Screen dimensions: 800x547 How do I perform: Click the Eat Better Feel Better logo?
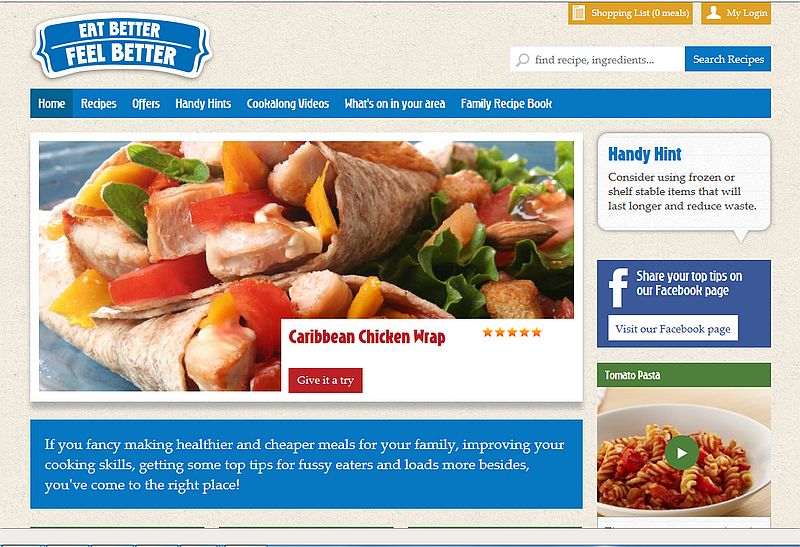(x=121, y=46)
